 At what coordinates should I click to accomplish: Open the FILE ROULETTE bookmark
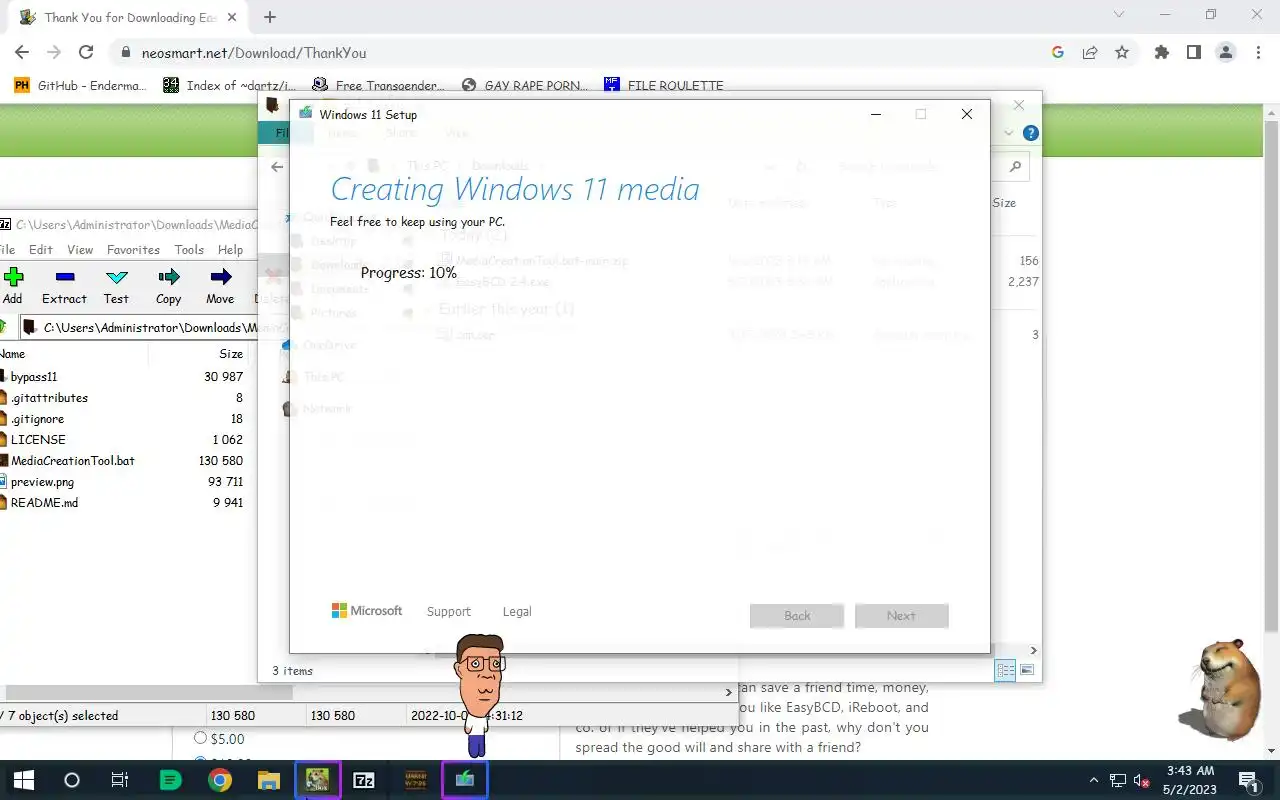click(x=664, y=85)
